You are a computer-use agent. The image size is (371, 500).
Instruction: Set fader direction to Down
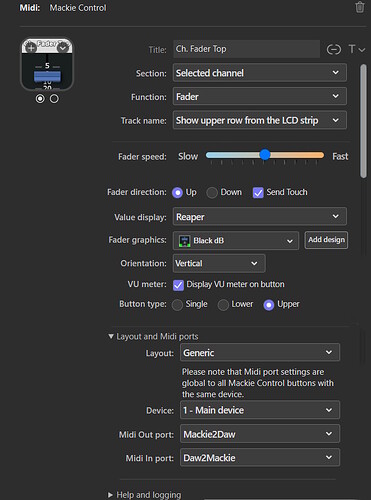(212, 193)
